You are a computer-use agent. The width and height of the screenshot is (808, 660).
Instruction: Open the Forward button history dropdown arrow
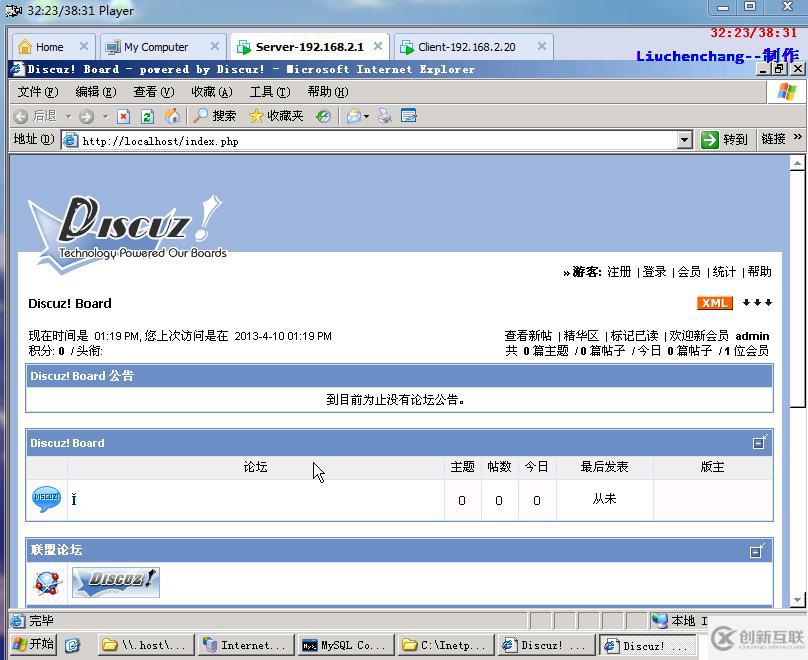[x=106, y=116]
